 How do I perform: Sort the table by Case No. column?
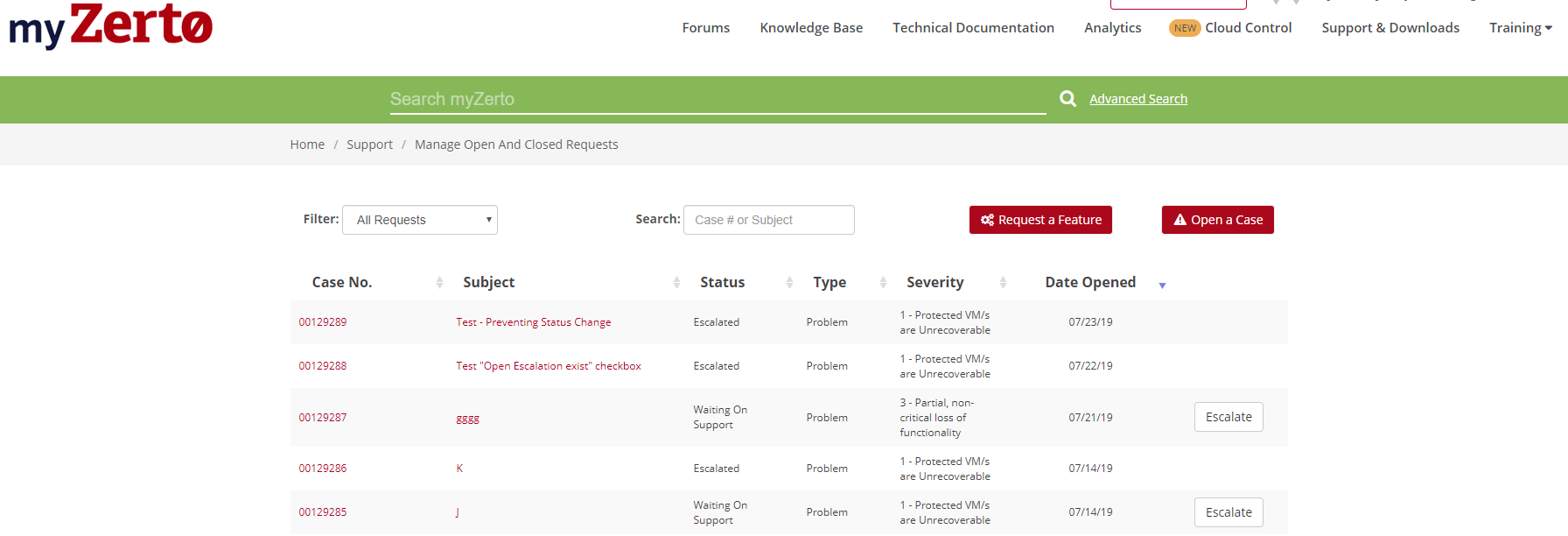click(x=439, y=282)
